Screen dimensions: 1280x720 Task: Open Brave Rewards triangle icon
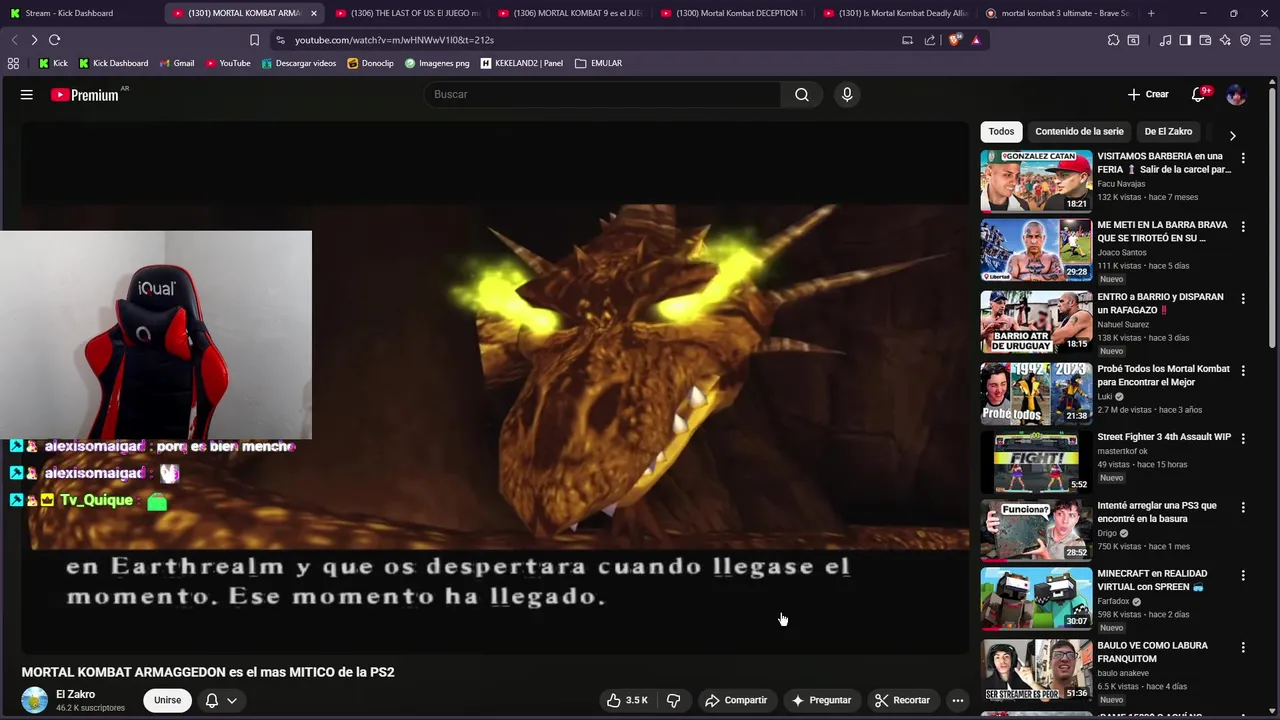pyautogui.click(x=976, y=40)
